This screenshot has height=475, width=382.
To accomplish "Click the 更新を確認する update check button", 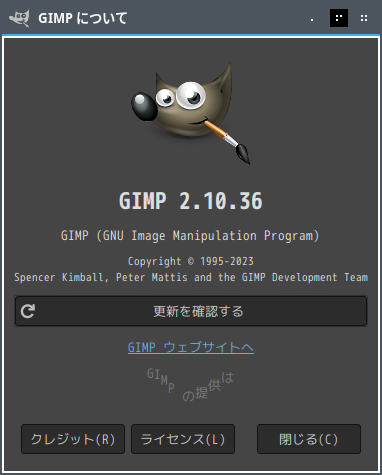I will (191, 311).
